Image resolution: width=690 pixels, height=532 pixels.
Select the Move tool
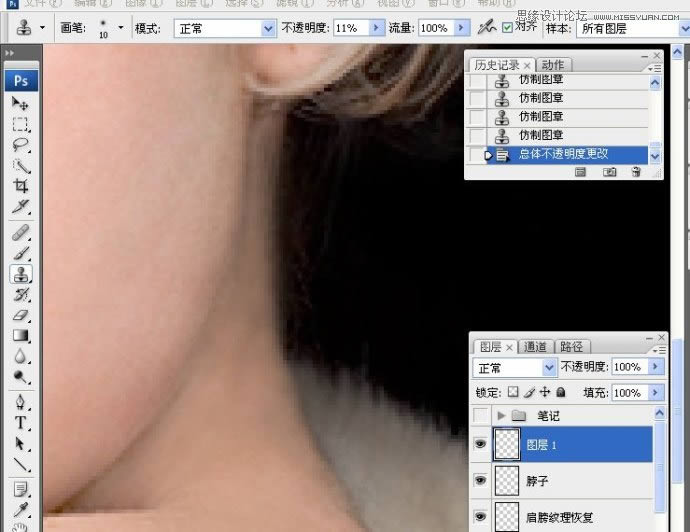(21, 103)
